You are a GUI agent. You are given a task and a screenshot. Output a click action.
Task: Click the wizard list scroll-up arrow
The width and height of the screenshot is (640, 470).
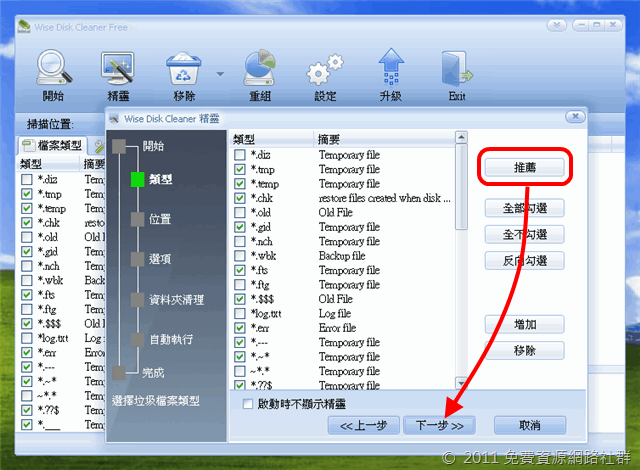tap(461, 137)
